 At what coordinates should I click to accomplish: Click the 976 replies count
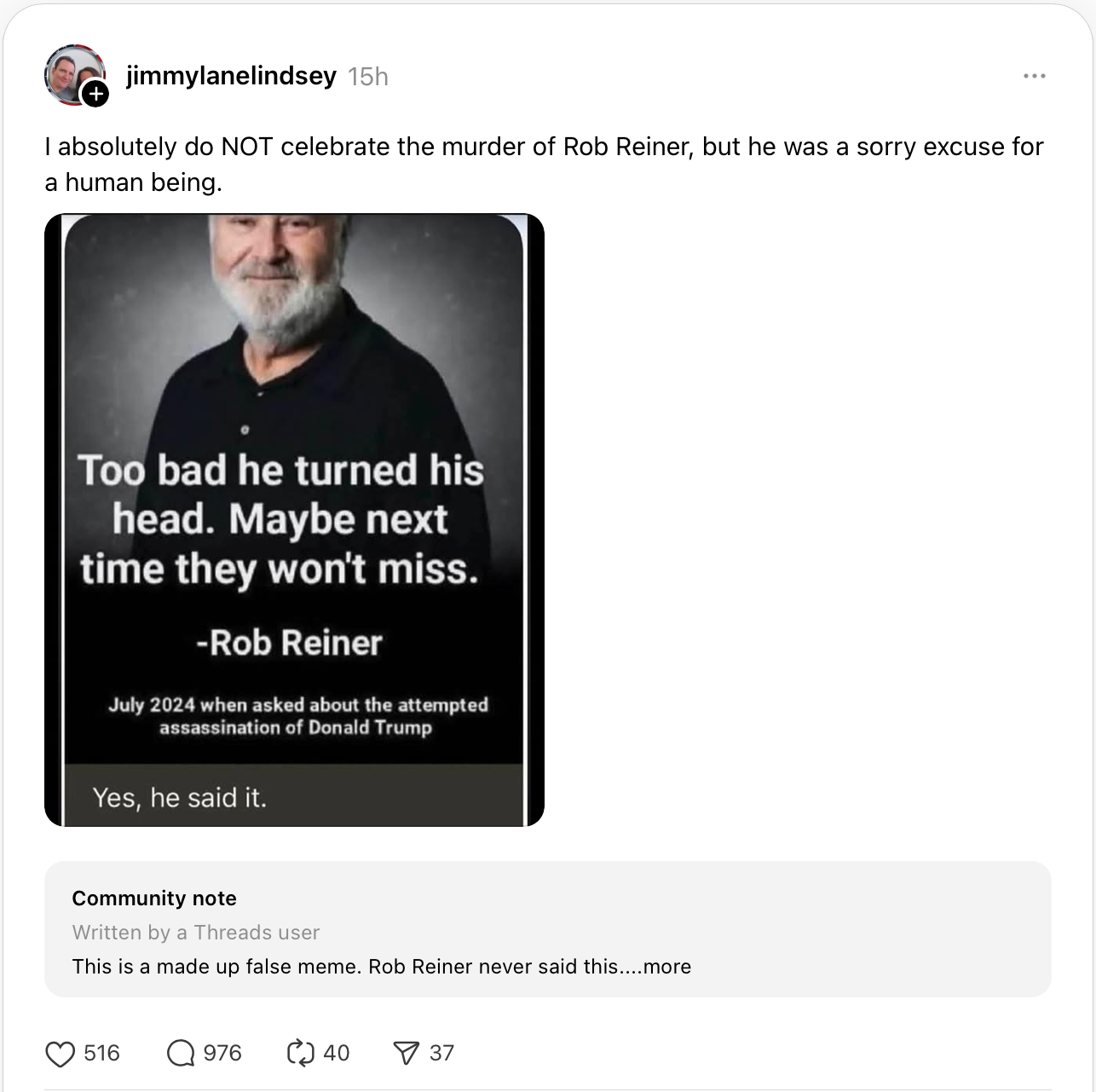222,1054
